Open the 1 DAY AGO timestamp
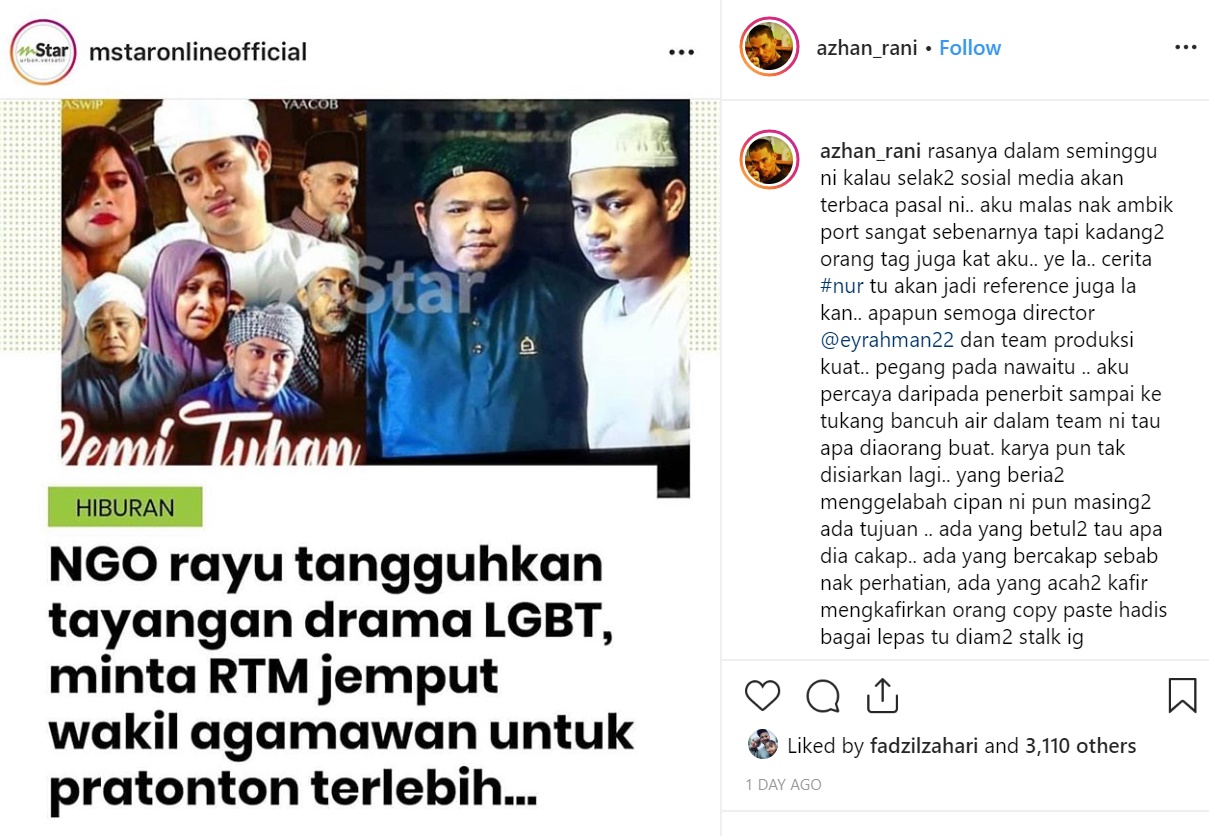 [x=783, y=785]
